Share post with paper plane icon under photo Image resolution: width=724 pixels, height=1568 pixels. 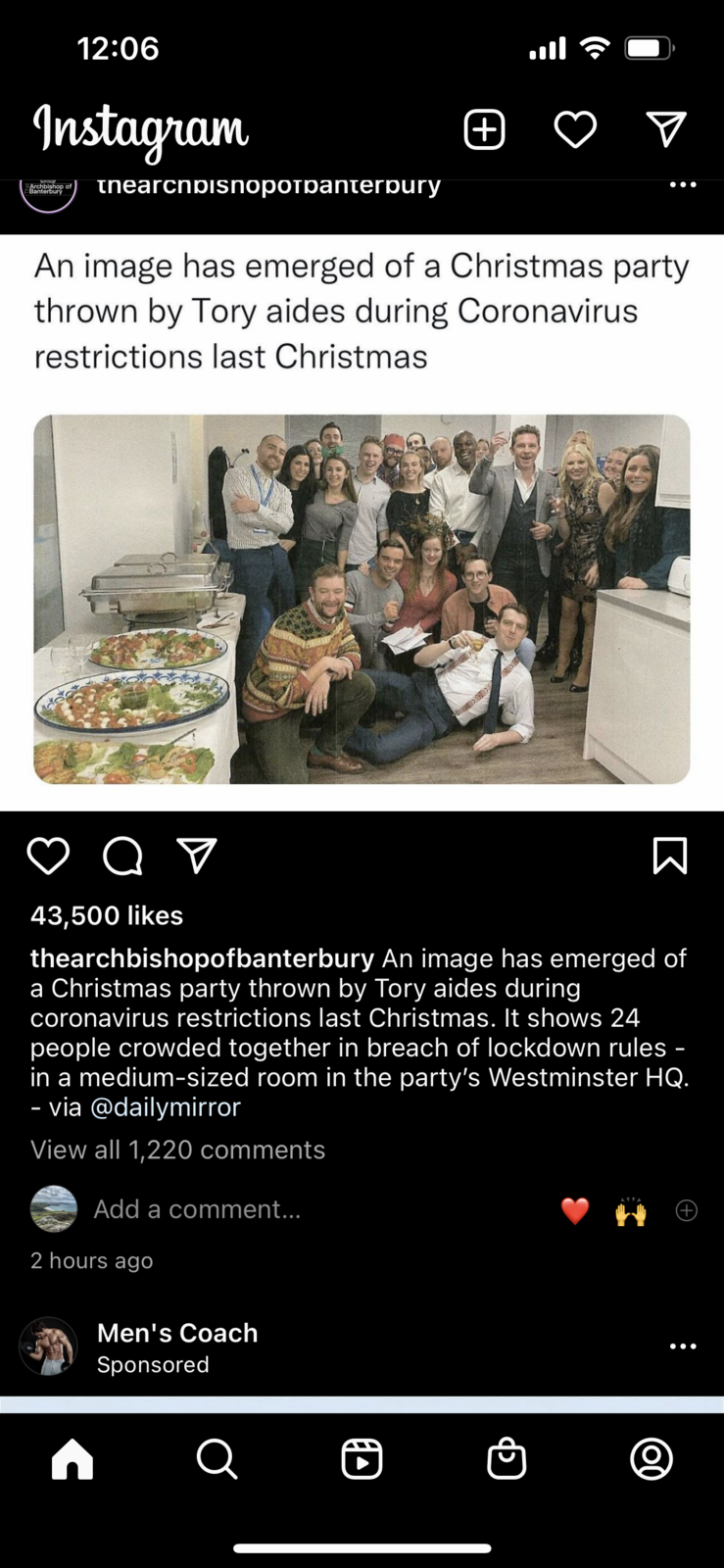tap(197, 856)
